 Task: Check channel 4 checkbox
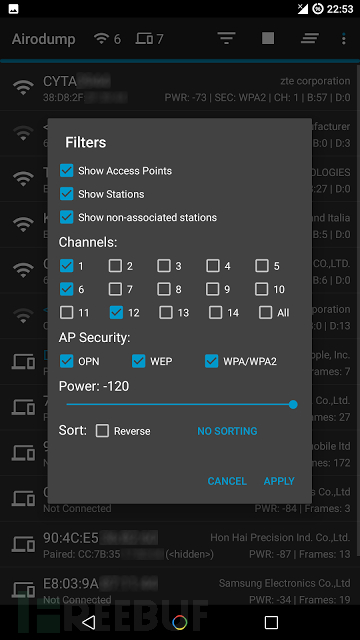tap(213, 266)
